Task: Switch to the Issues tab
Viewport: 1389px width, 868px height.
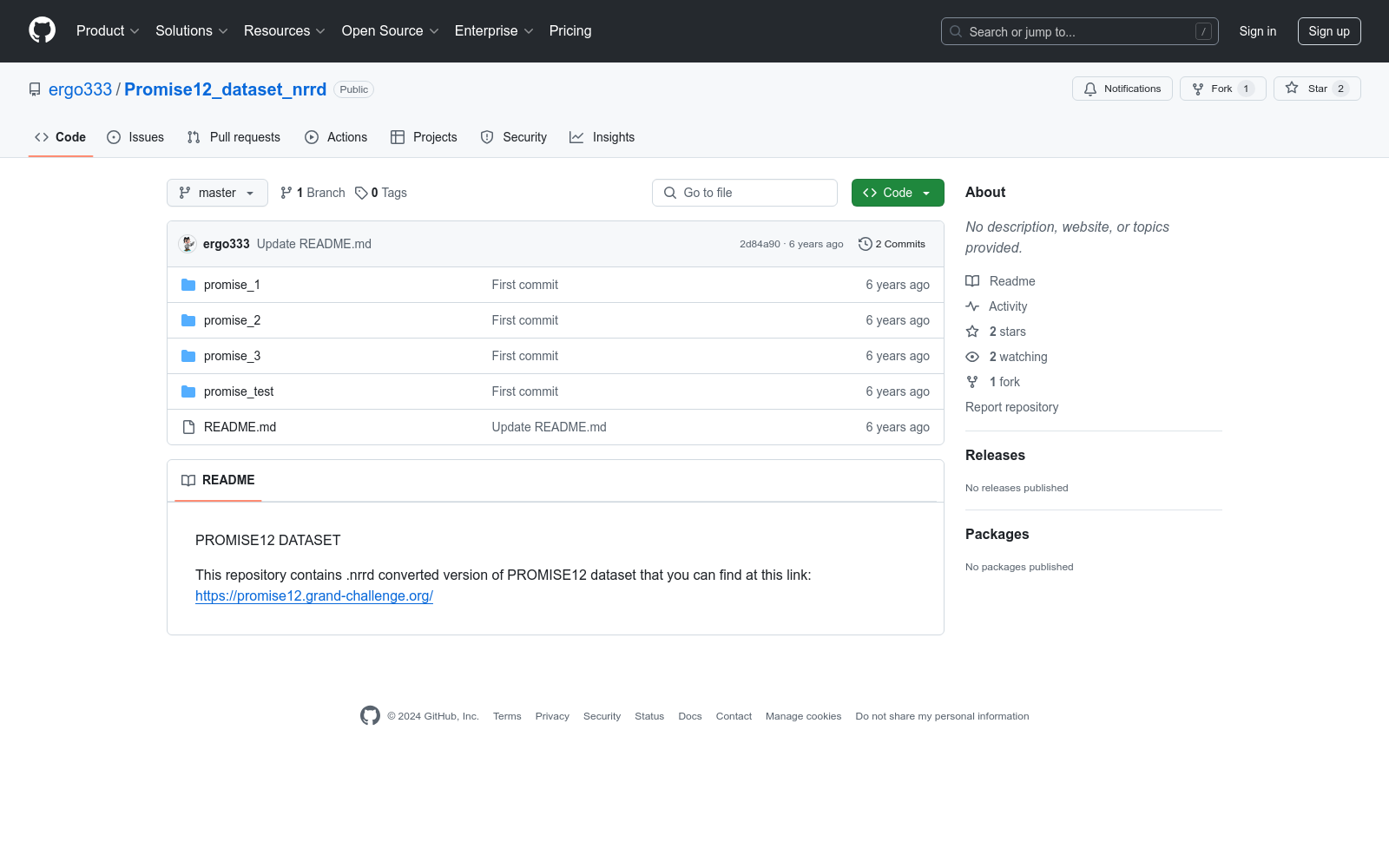Action: coord(135,137)
